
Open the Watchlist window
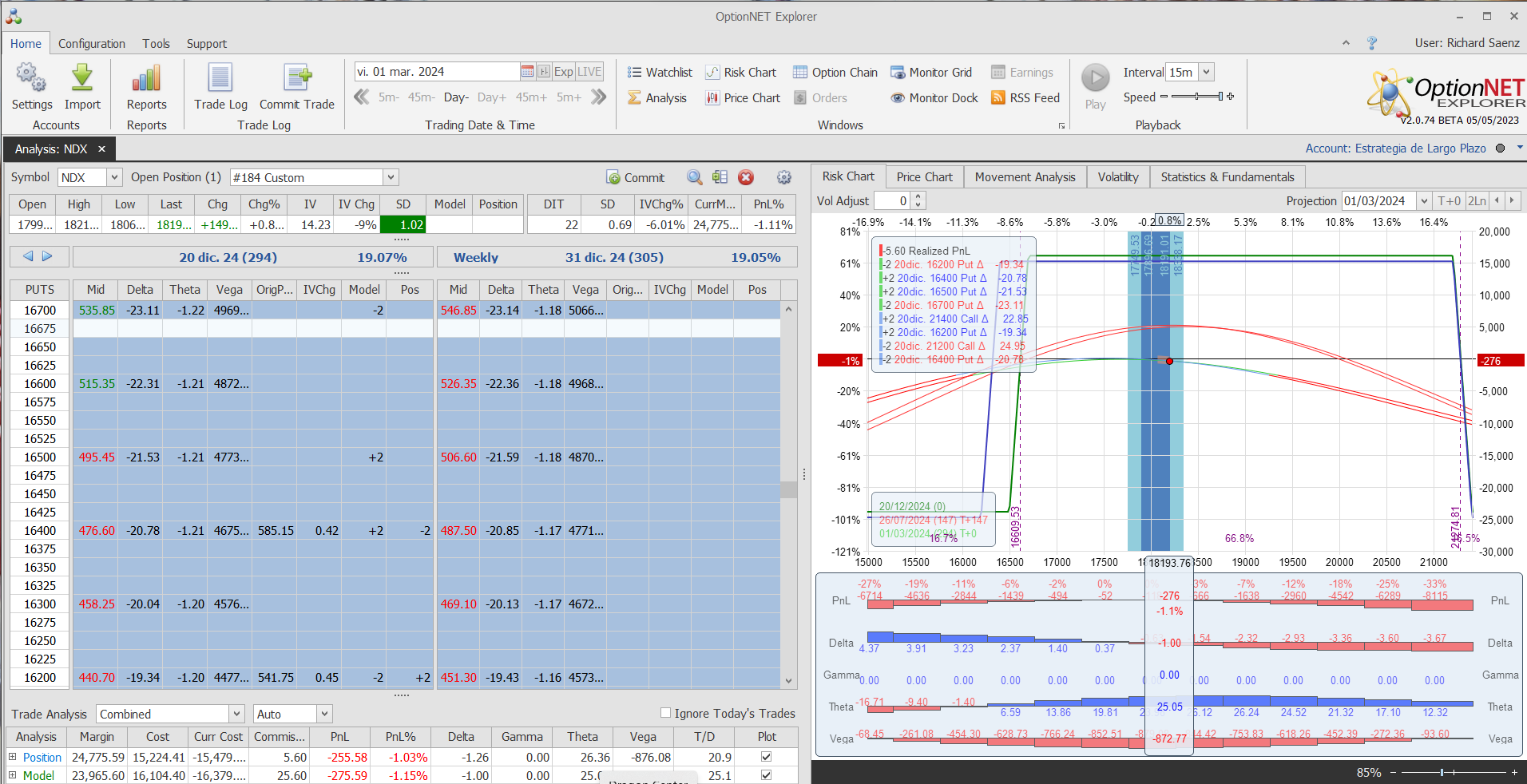coord(660,73)
